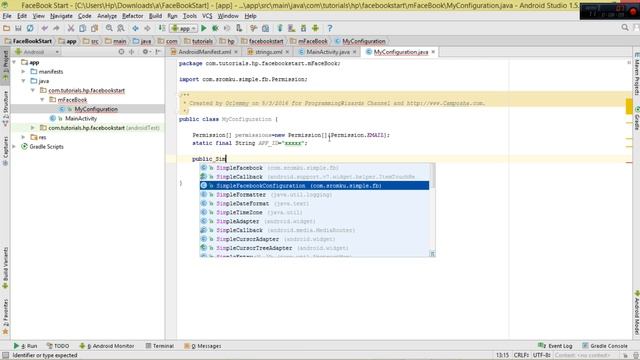Image resolution: width=640 pixels, height=360 pixels.
Task: Redo the action in the toolbar
Action: pos(56,28)
